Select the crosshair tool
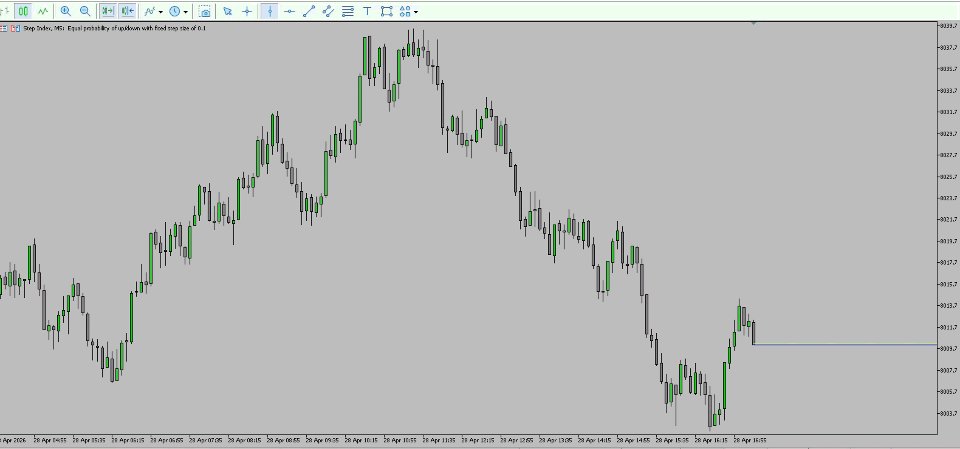The width and height of the screenshot is (960, 449). (247, 11)
